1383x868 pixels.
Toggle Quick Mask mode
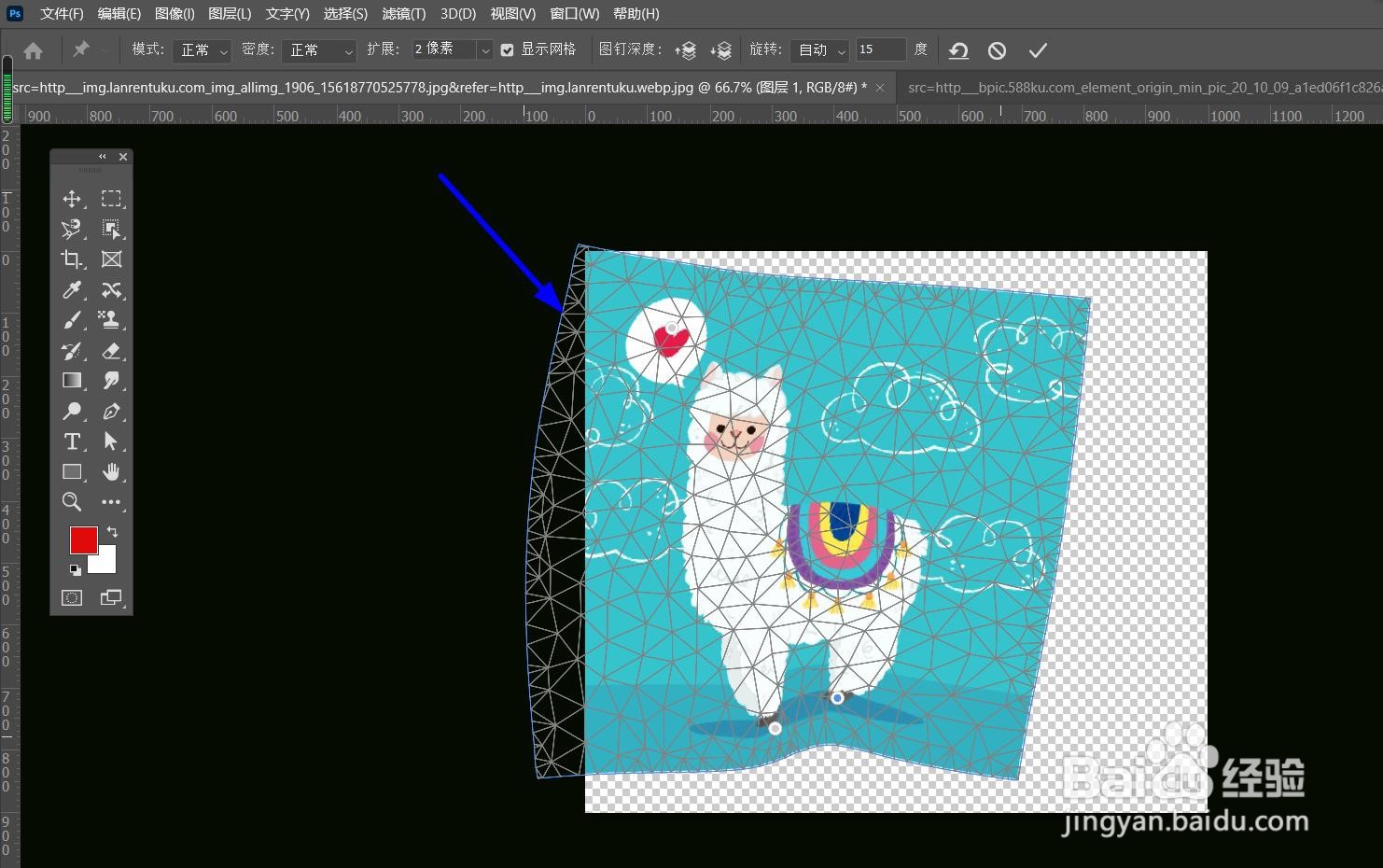[72, 597]
